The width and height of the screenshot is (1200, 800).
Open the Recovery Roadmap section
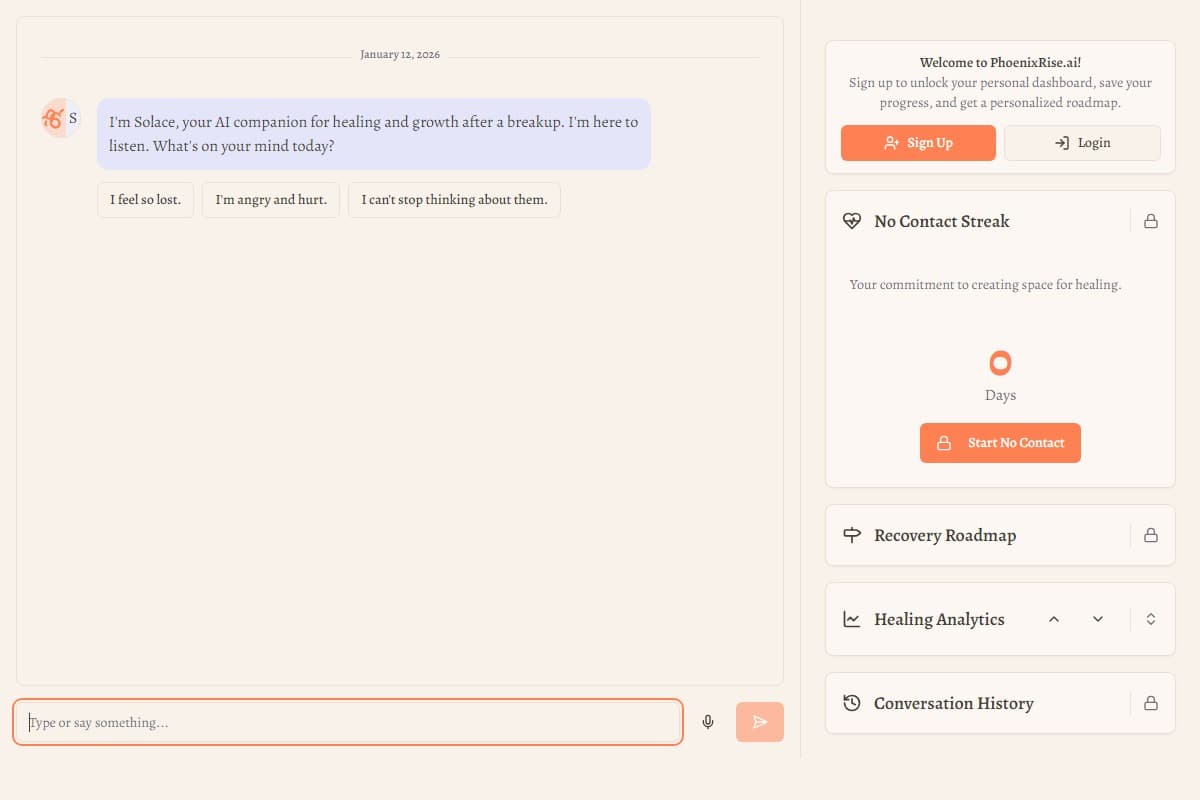pyautogui.click(x=944, y=535)
